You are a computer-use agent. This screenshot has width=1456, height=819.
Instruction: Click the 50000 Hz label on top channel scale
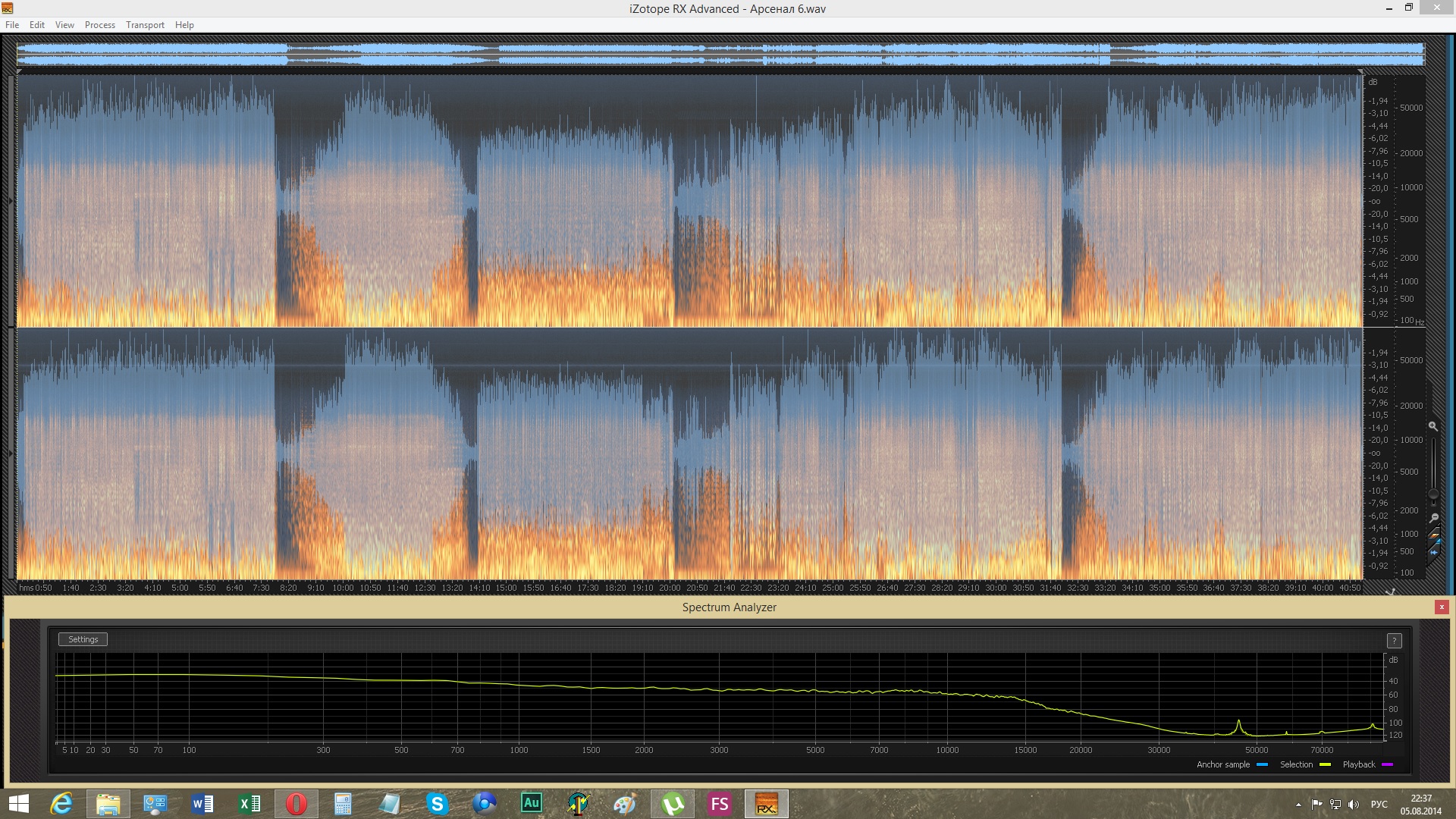(x=1411, y=108)
